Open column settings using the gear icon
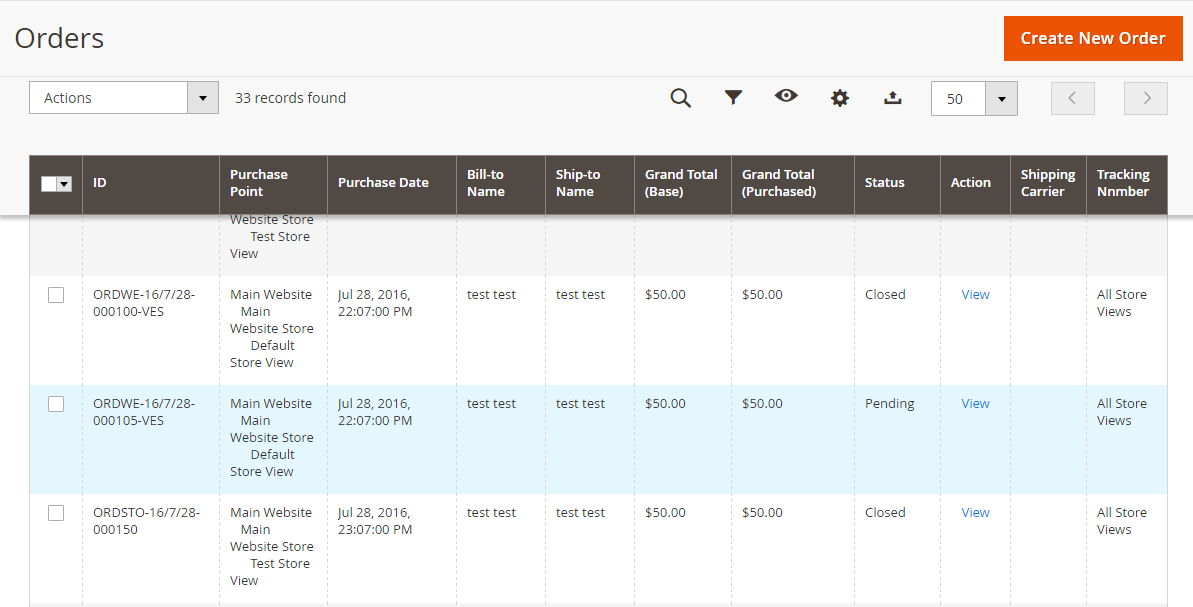The width and height of the screenshot is (1193, 607). tap(839, 98)
